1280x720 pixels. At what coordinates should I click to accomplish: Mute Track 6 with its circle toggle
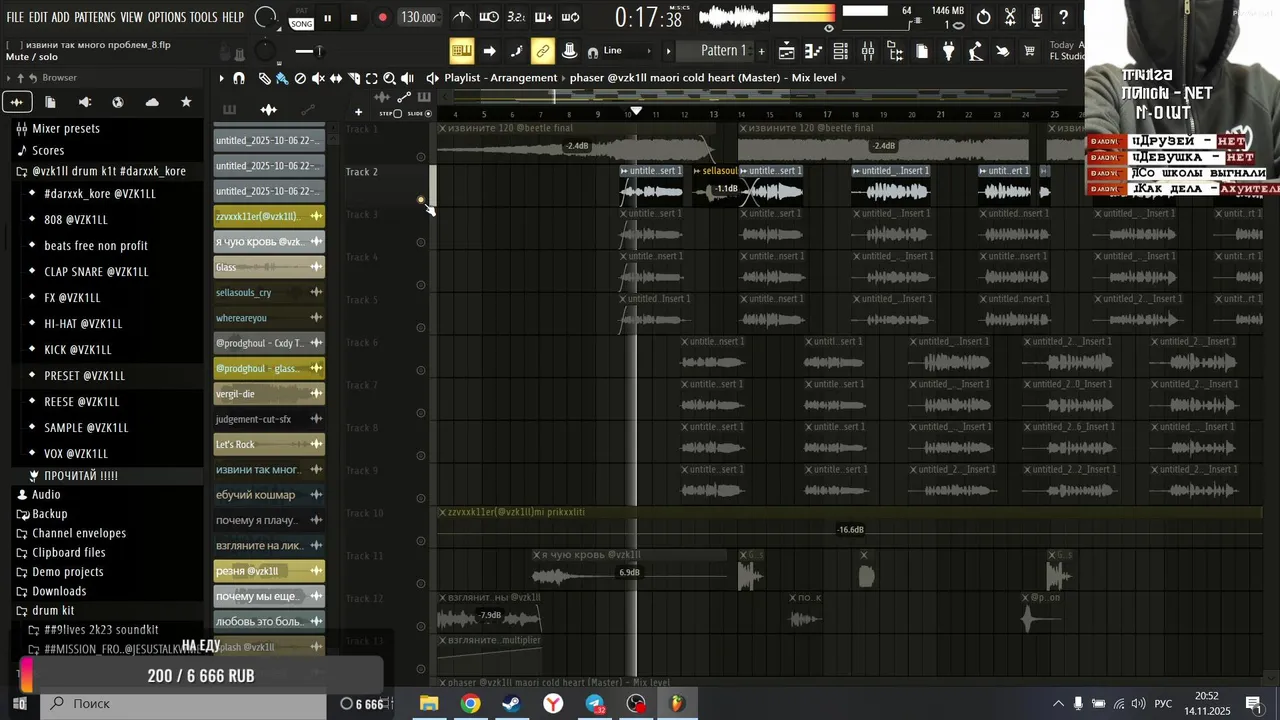coord(421,370)
